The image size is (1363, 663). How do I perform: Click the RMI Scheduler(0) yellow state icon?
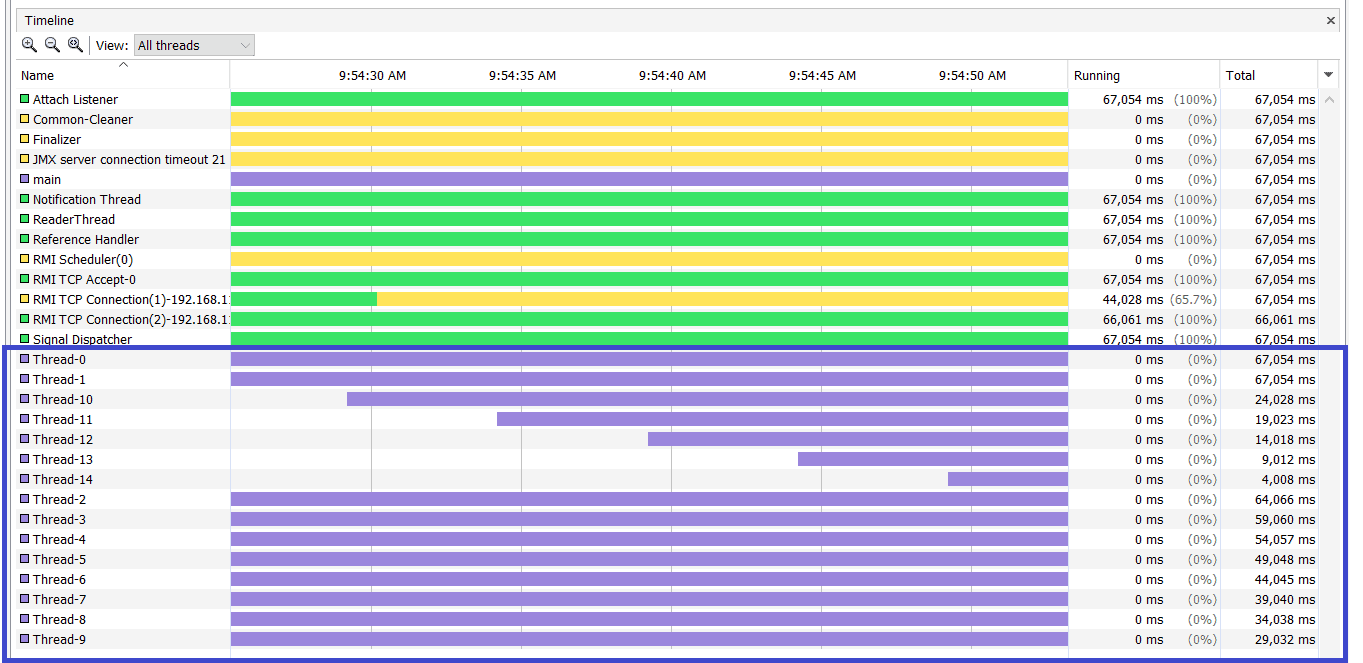pos(25,259)
